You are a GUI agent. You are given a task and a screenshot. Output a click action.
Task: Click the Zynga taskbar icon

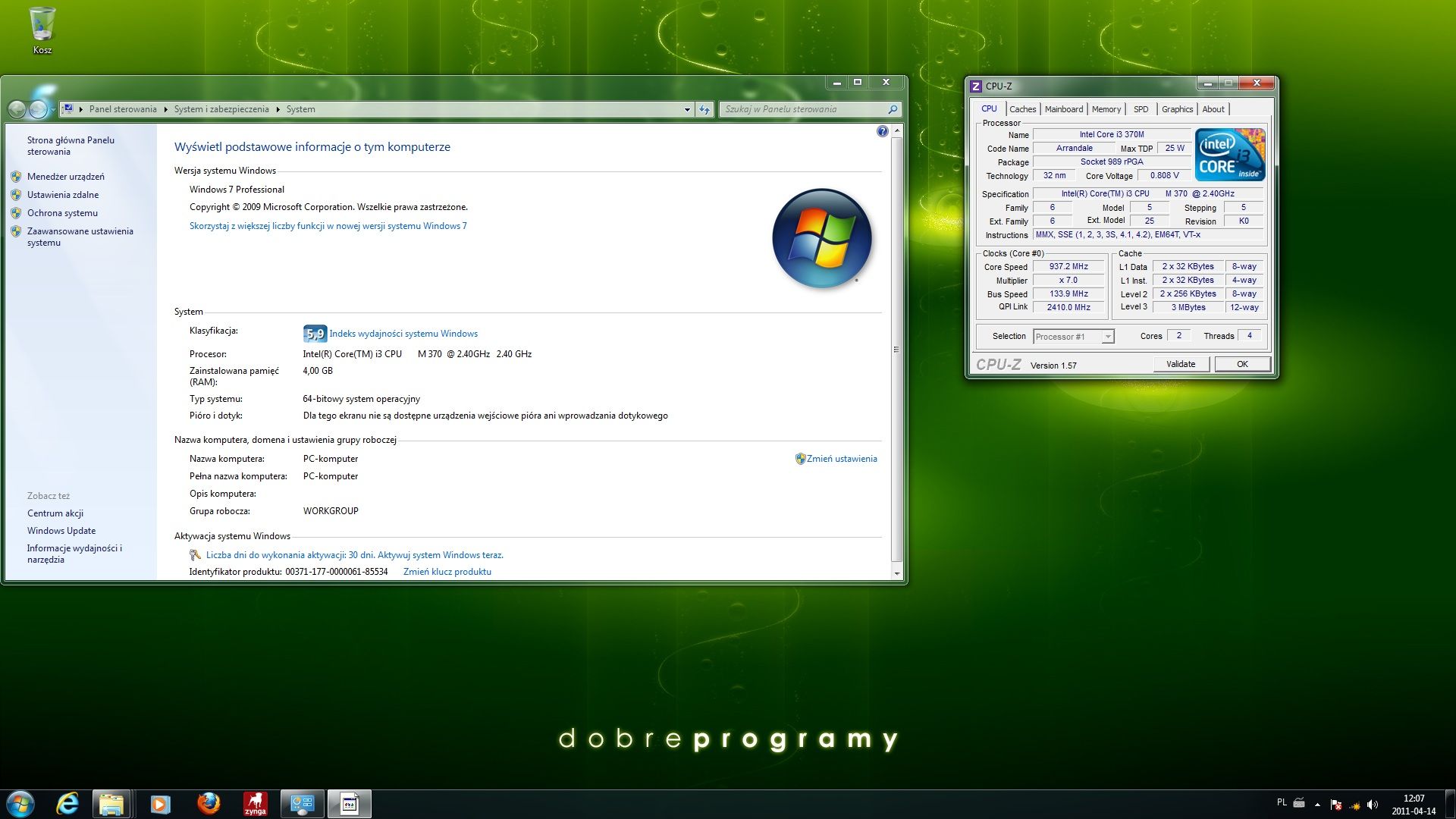(256, 804)
